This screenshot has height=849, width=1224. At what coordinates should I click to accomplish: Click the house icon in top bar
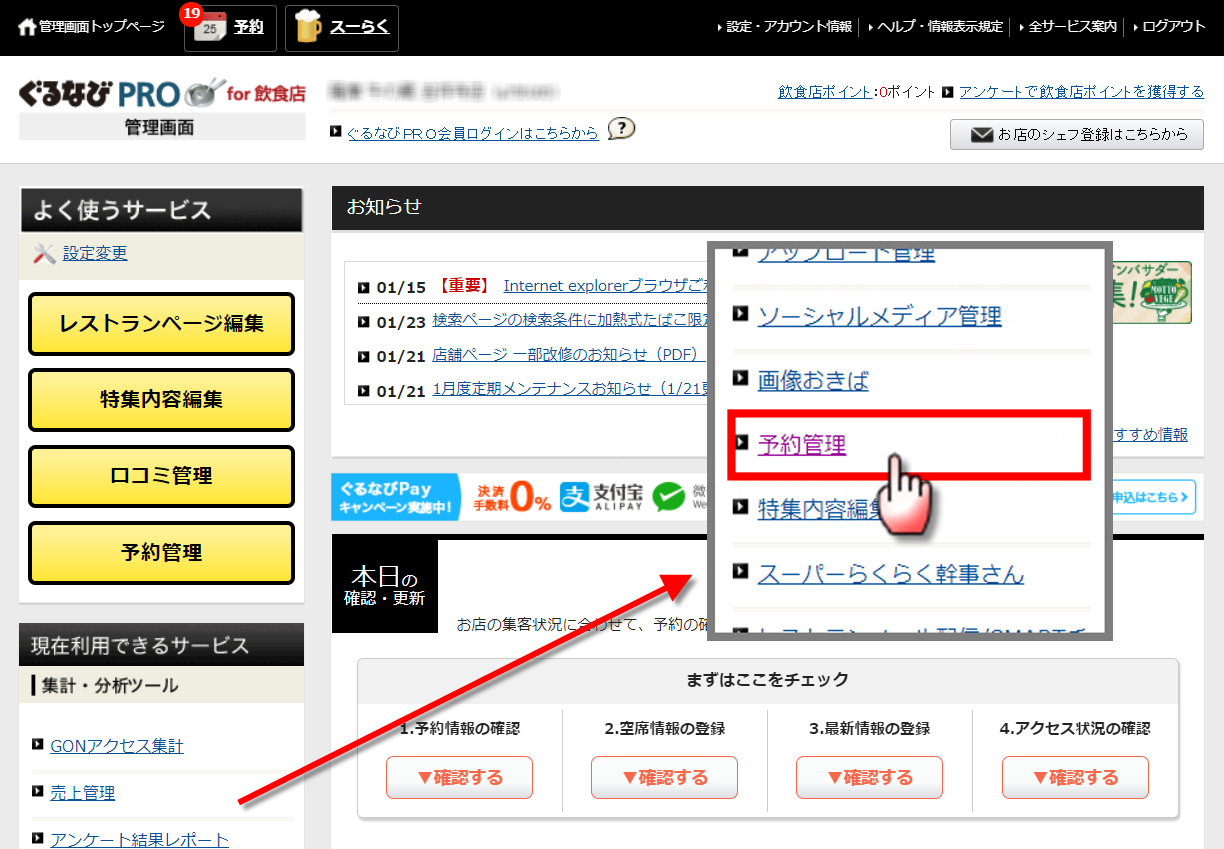(27, 27)
